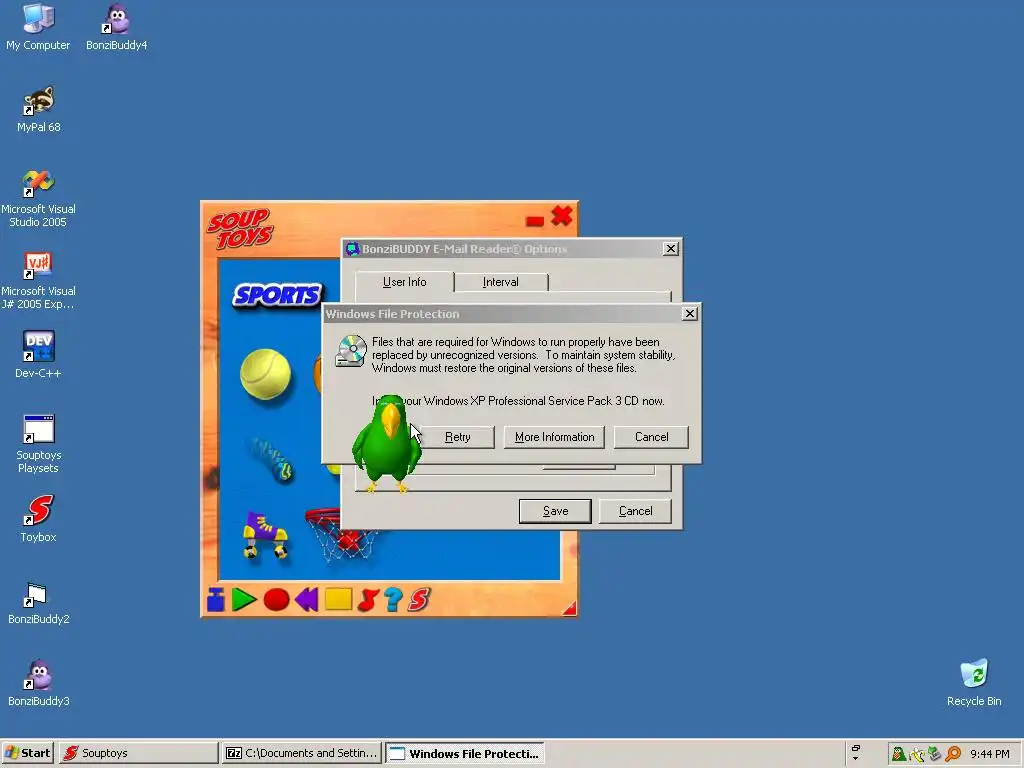Click the blue weight icon in Souptoys toolbar
This screenshot has height=768, width=1024.
click(216, 600)
